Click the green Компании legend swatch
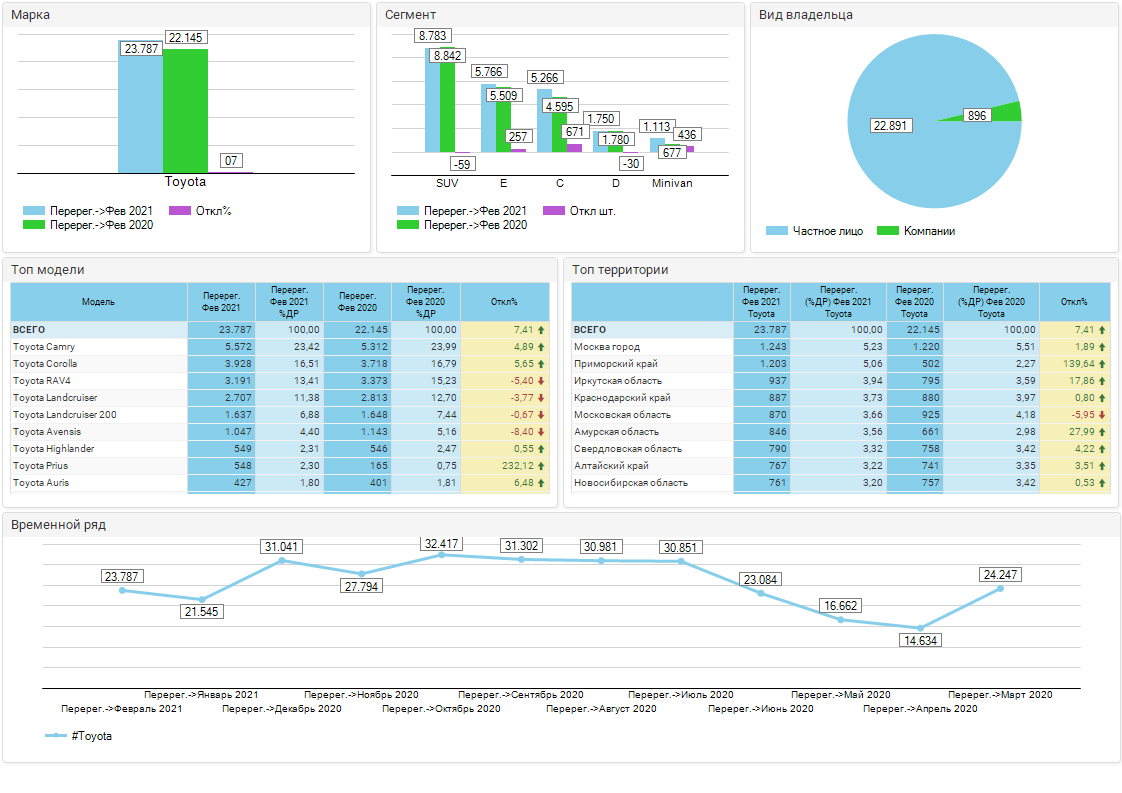This screenshot has width=1122, height=793. (x=888, y=231)
